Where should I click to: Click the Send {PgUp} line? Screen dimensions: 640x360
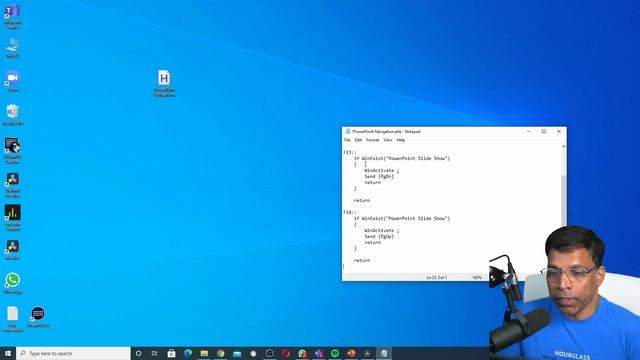click(x=379, y=236)
